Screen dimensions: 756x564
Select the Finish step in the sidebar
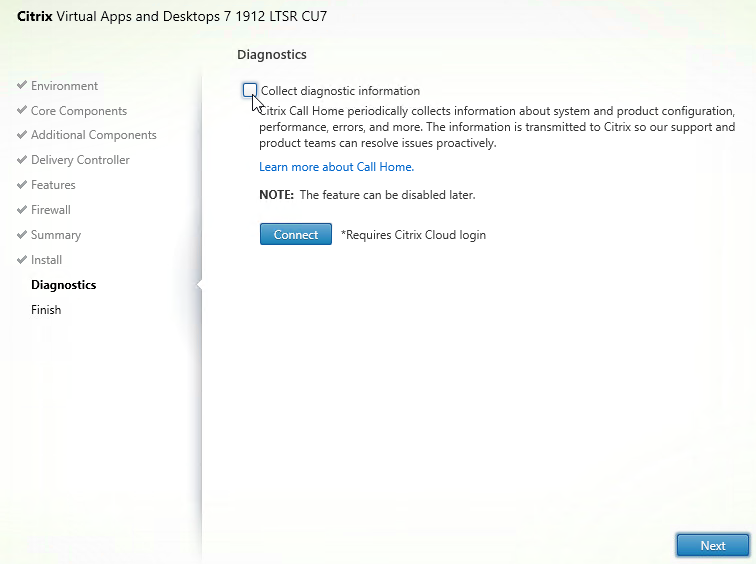[x=46, y=310]
